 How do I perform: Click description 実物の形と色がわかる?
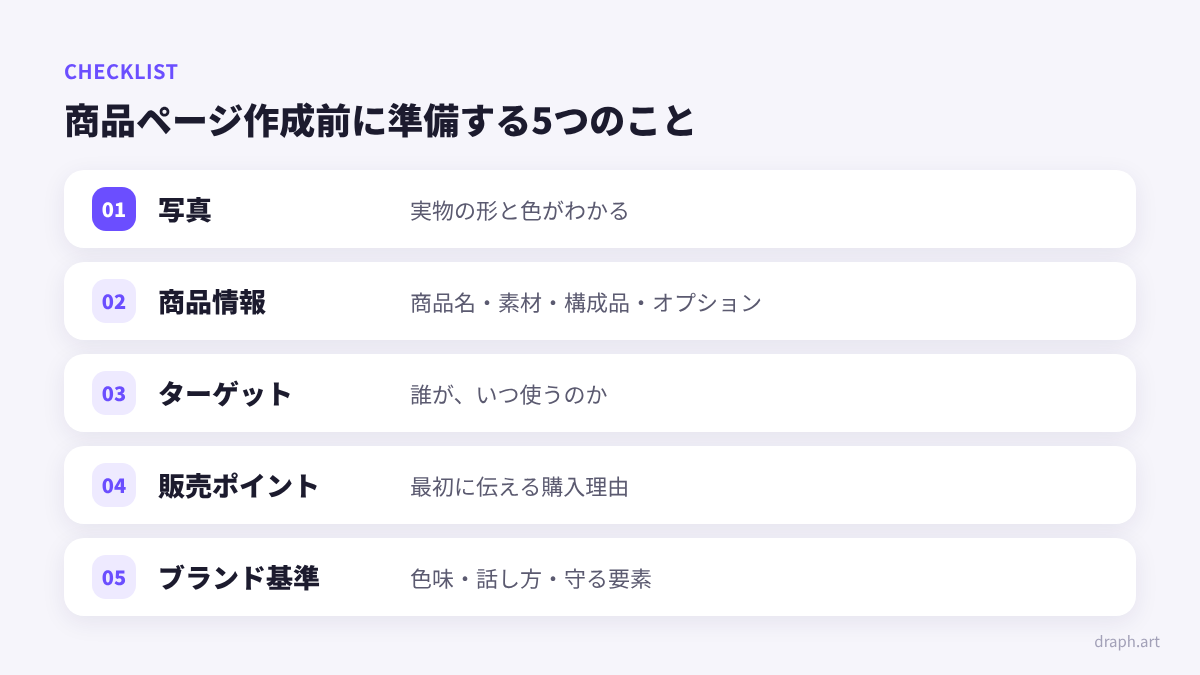pyautogui.click(x=519, y=211)
